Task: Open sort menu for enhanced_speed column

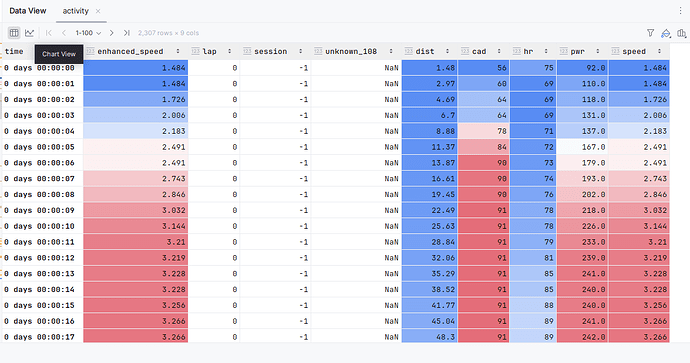Action: 178,51
